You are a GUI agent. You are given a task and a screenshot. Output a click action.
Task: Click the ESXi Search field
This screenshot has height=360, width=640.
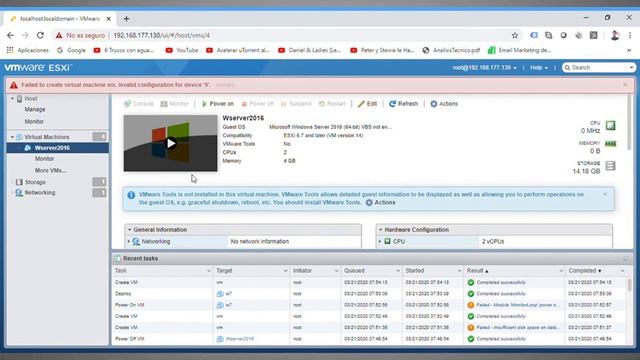pyautogui.click(x=596, y=68)
